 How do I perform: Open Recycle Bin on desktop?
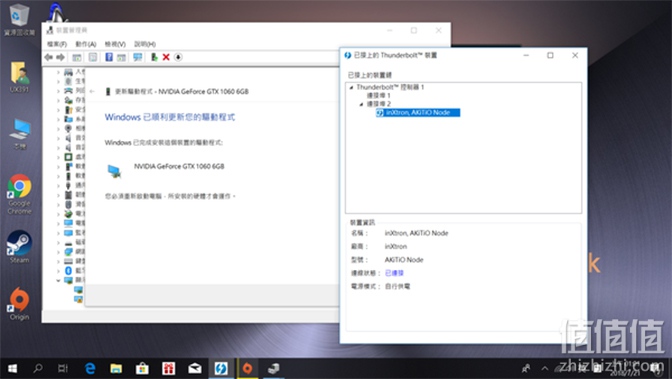click(x=19, y=19)
